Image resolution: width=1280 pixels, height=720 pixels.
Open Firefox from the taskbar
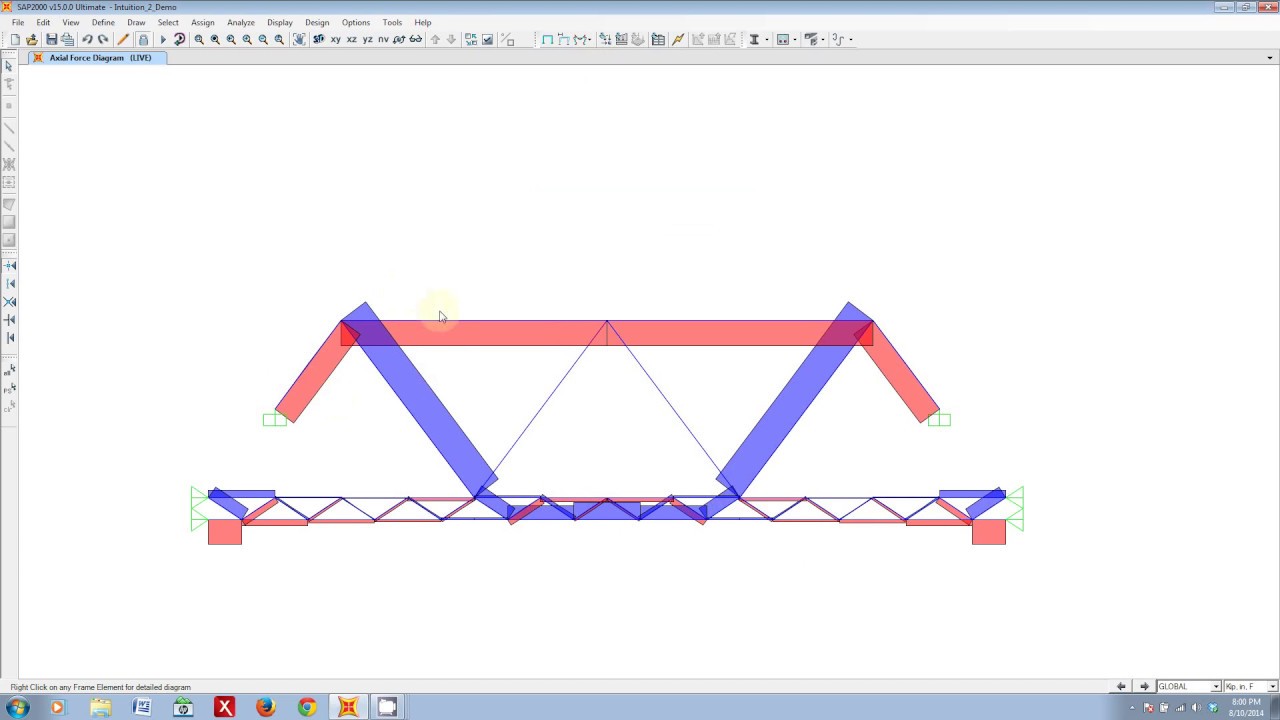(x=265, y=708)
